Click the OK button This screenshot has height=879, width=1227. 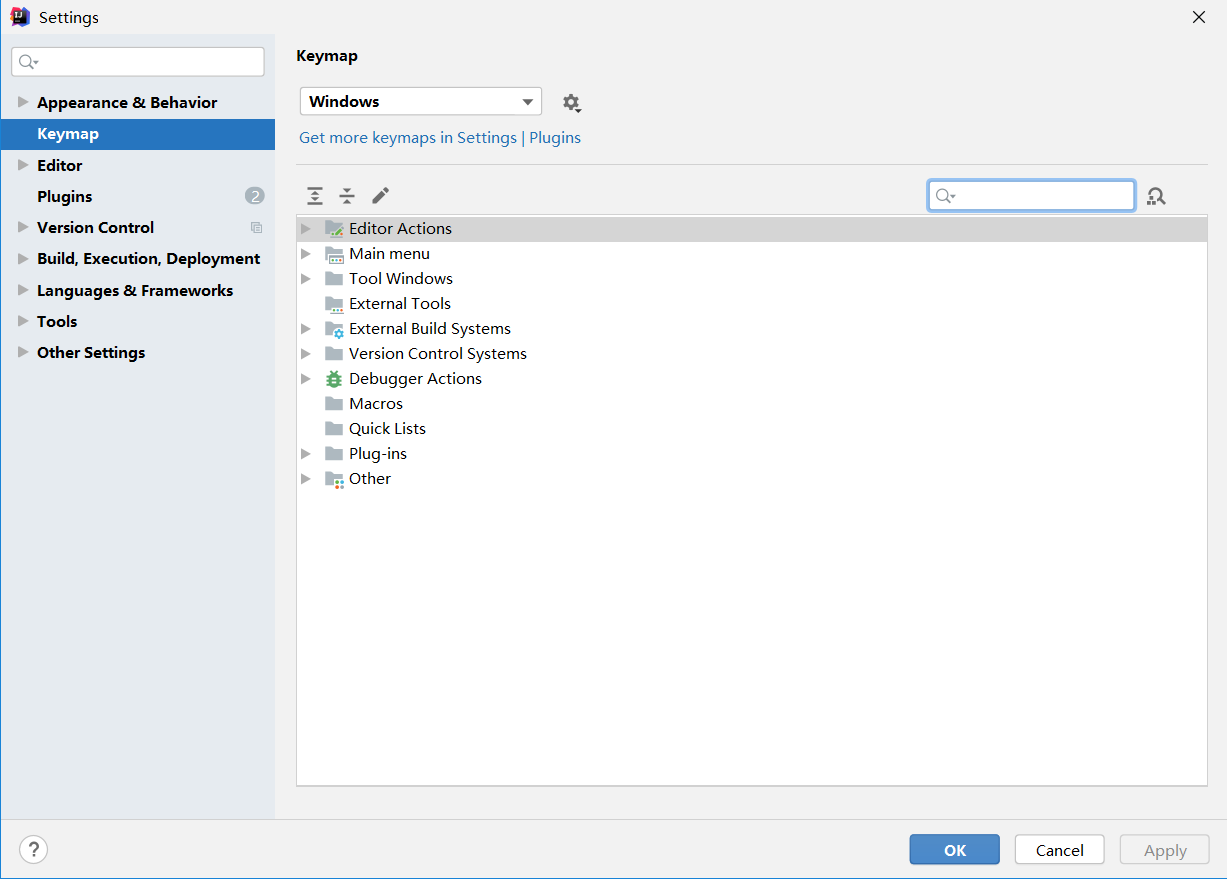[954, 850]
